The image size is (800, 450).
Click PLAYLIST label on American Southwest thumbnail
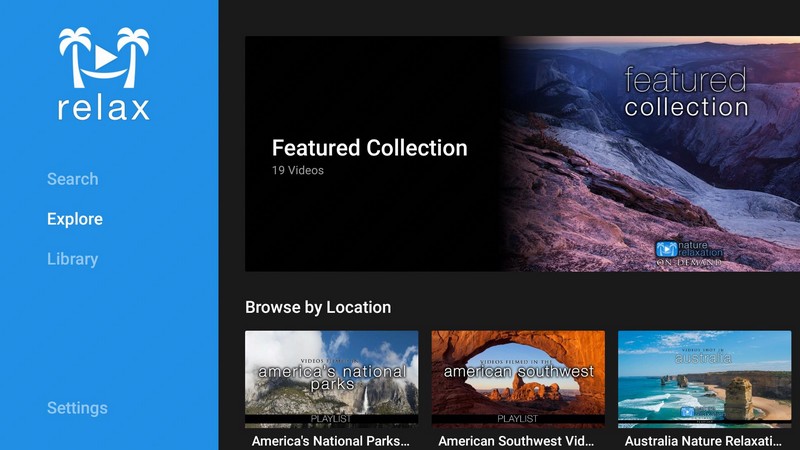518,419
